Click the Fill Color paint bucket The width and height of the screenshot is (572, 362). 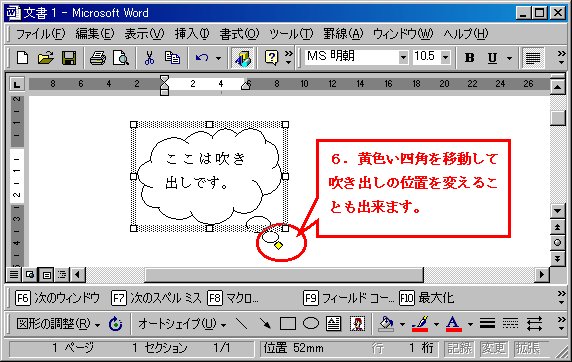tap(387, 323)
